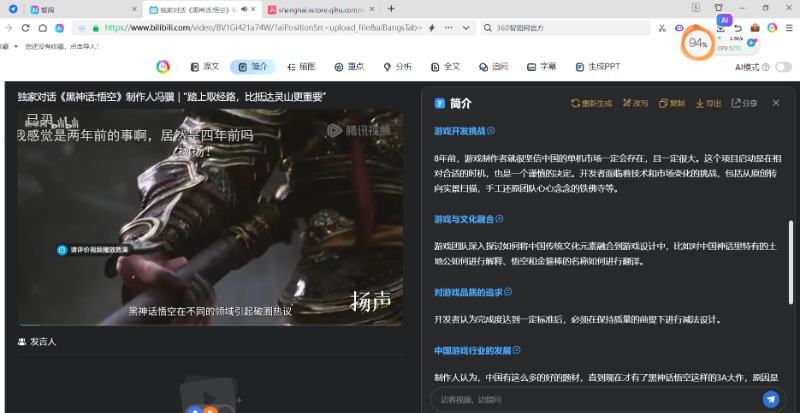Close the 简介 panel

point(776,103)
